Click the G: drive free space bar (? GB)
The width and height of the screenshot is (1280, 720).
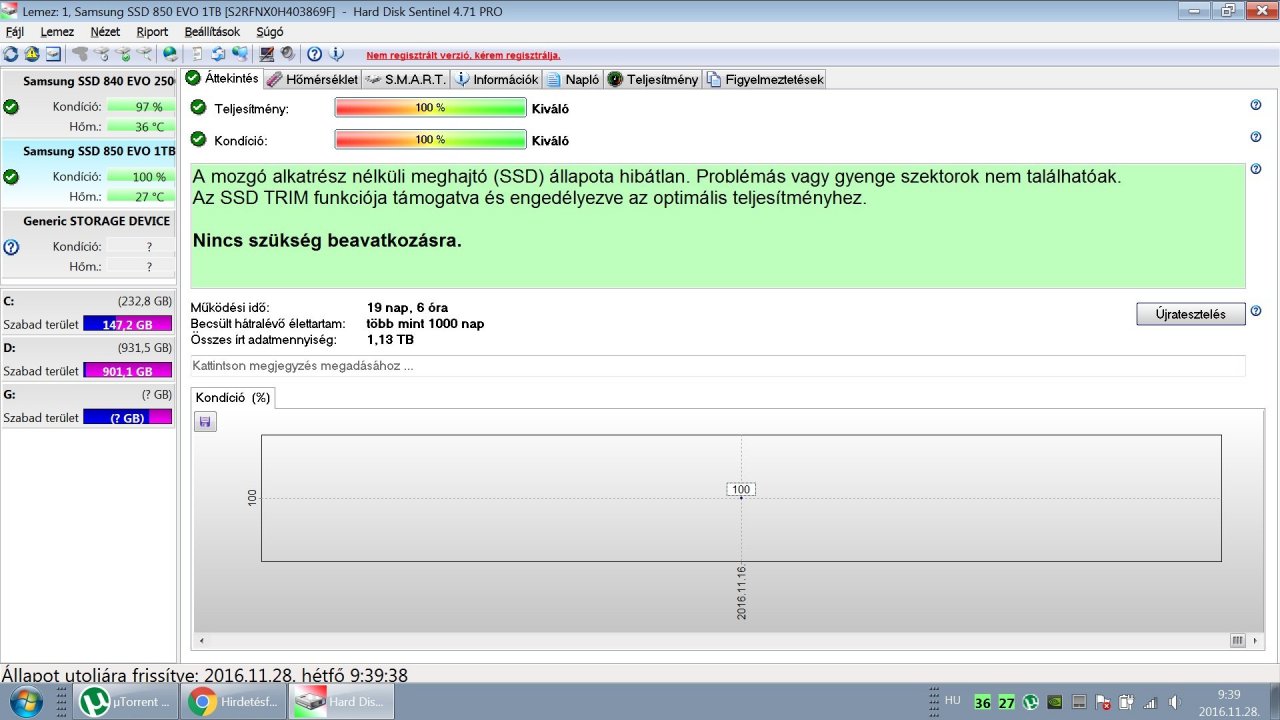pos(128,418)
